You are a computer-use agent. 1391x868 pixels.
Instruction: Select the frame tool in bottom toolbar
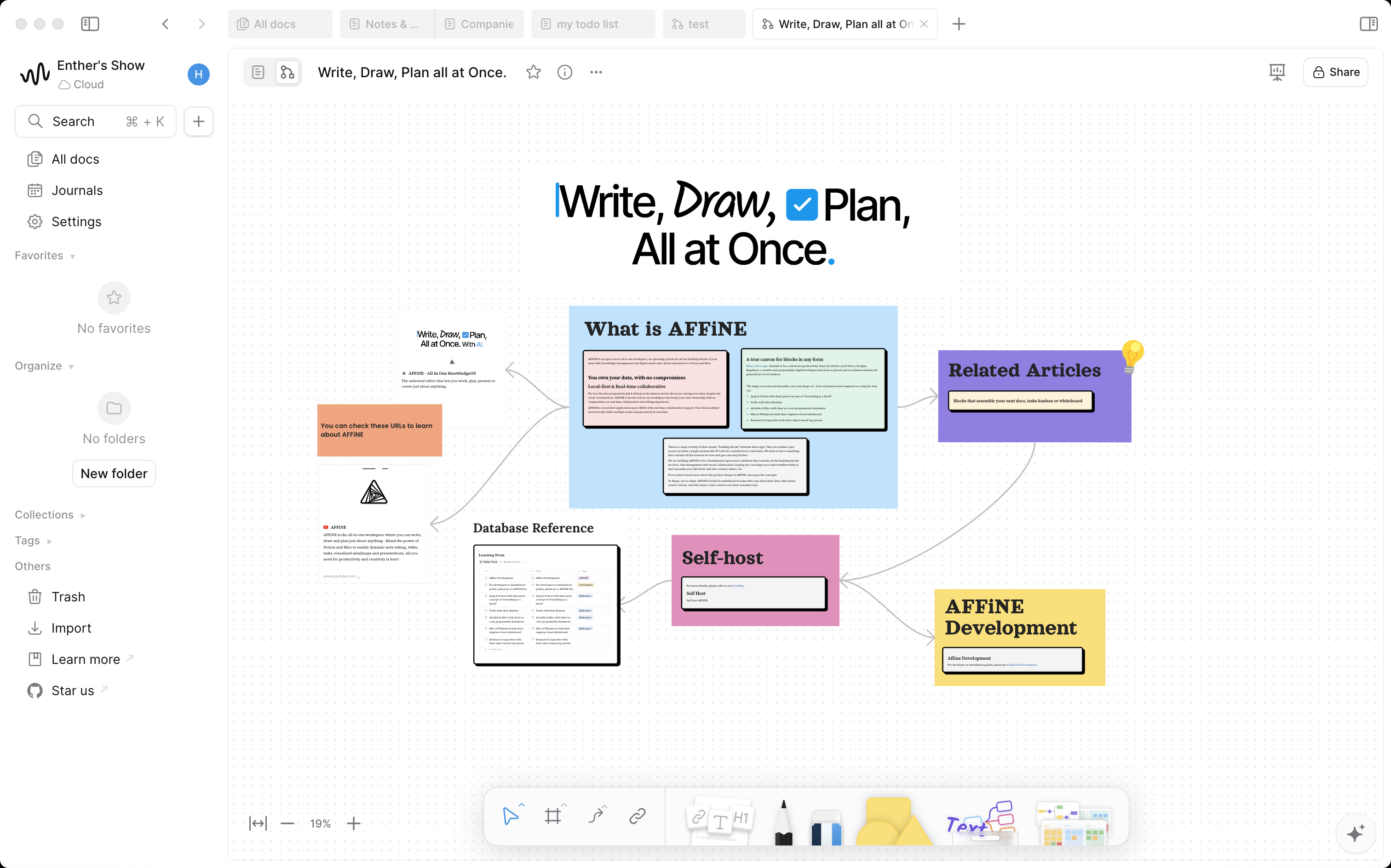coord(552,816)
